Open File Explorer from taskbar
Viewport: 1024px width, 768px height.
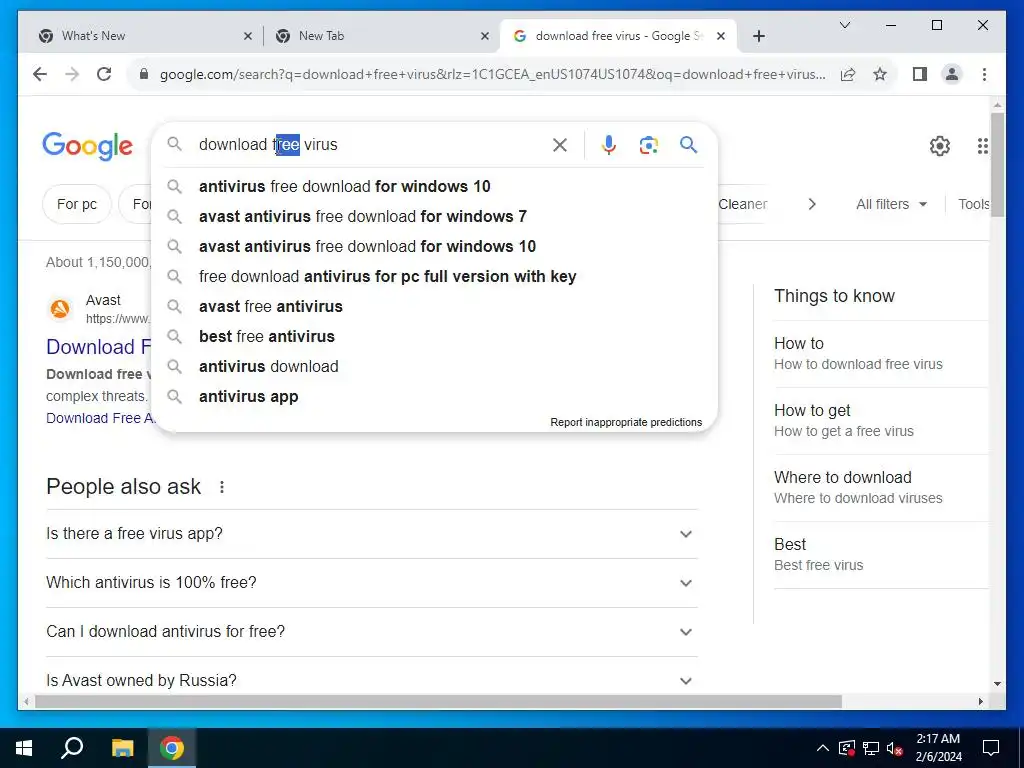(x=122, y=748)
